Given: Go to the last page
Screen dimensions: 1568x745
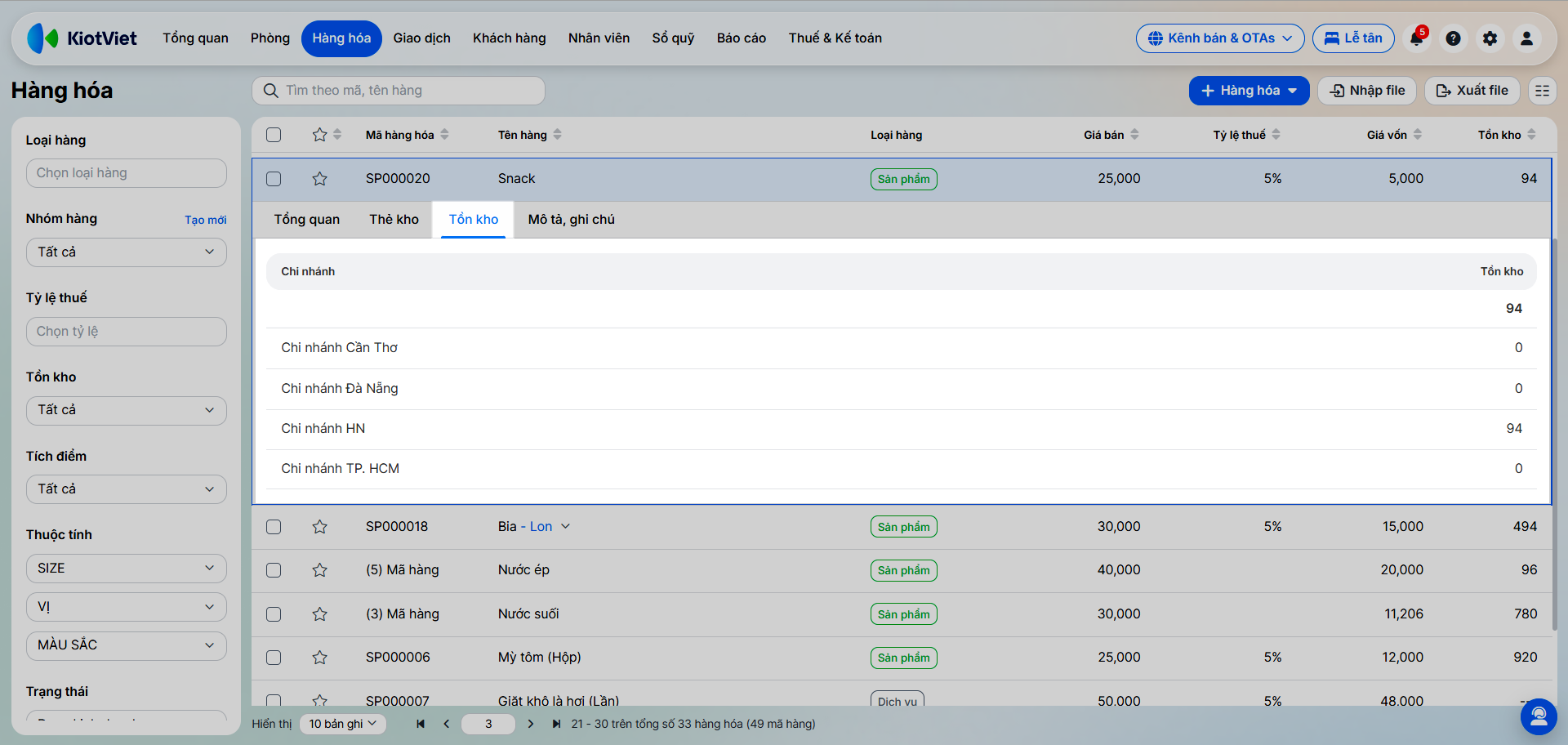Looking at the screenshot, I should point(556,724).
